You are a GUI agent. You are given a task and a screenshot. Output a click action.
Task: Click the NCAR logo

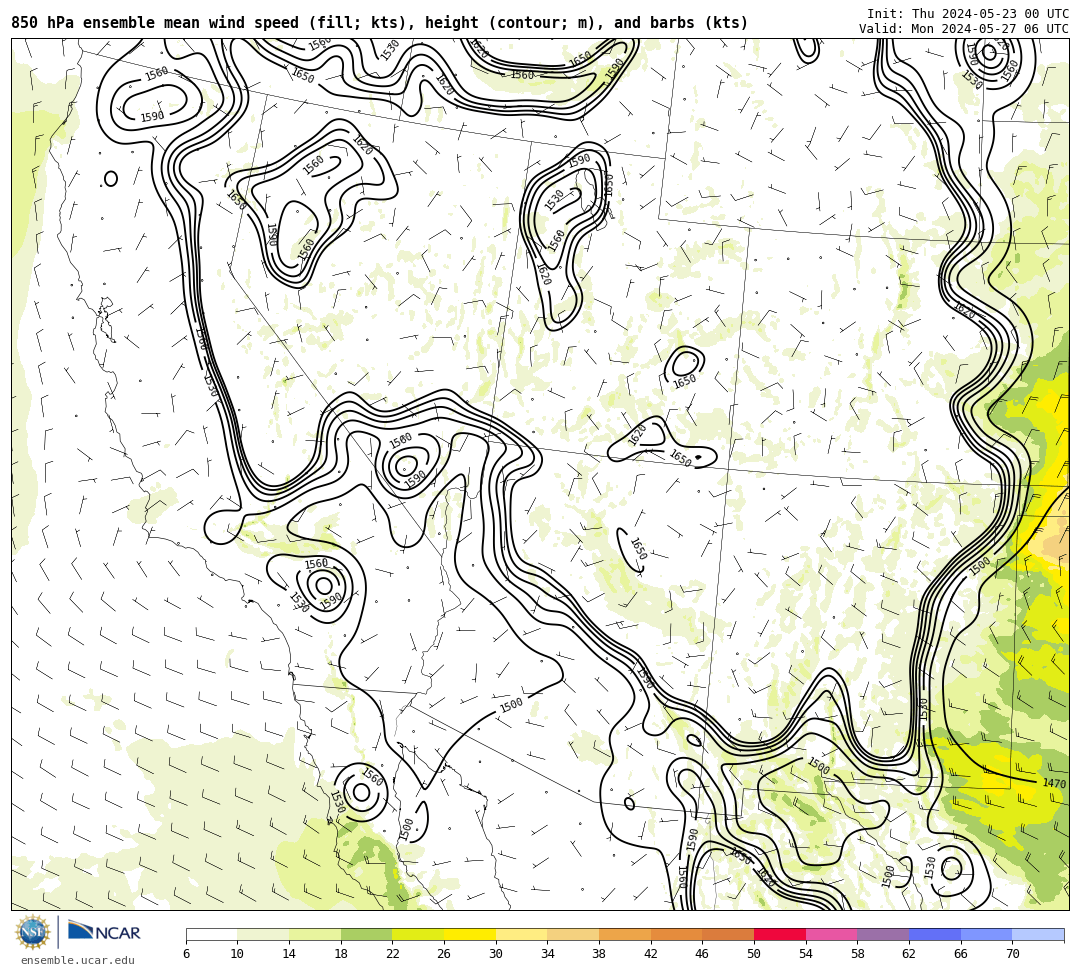point(104,932)
